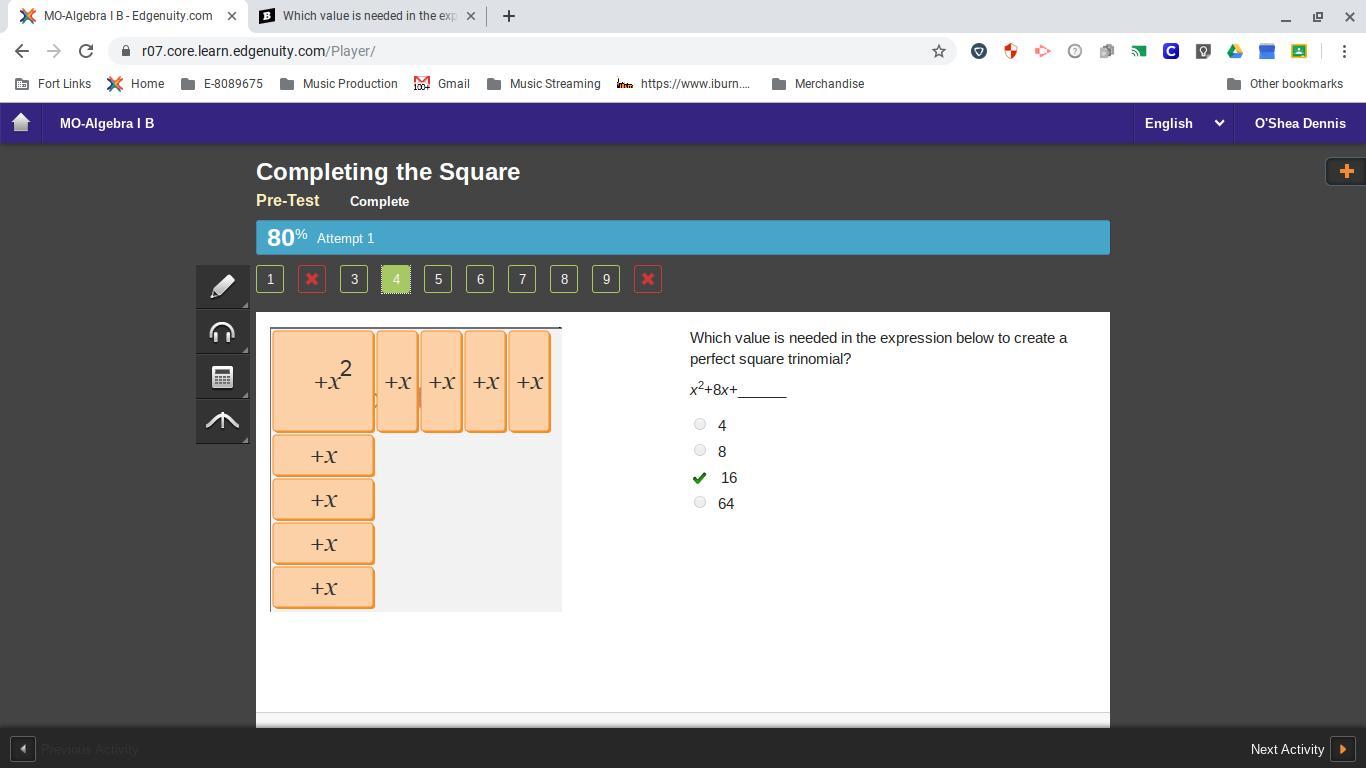This screenshot has width=1366, height=768.
Task: Bookmark this page with the star
Action: coord(939,51)
